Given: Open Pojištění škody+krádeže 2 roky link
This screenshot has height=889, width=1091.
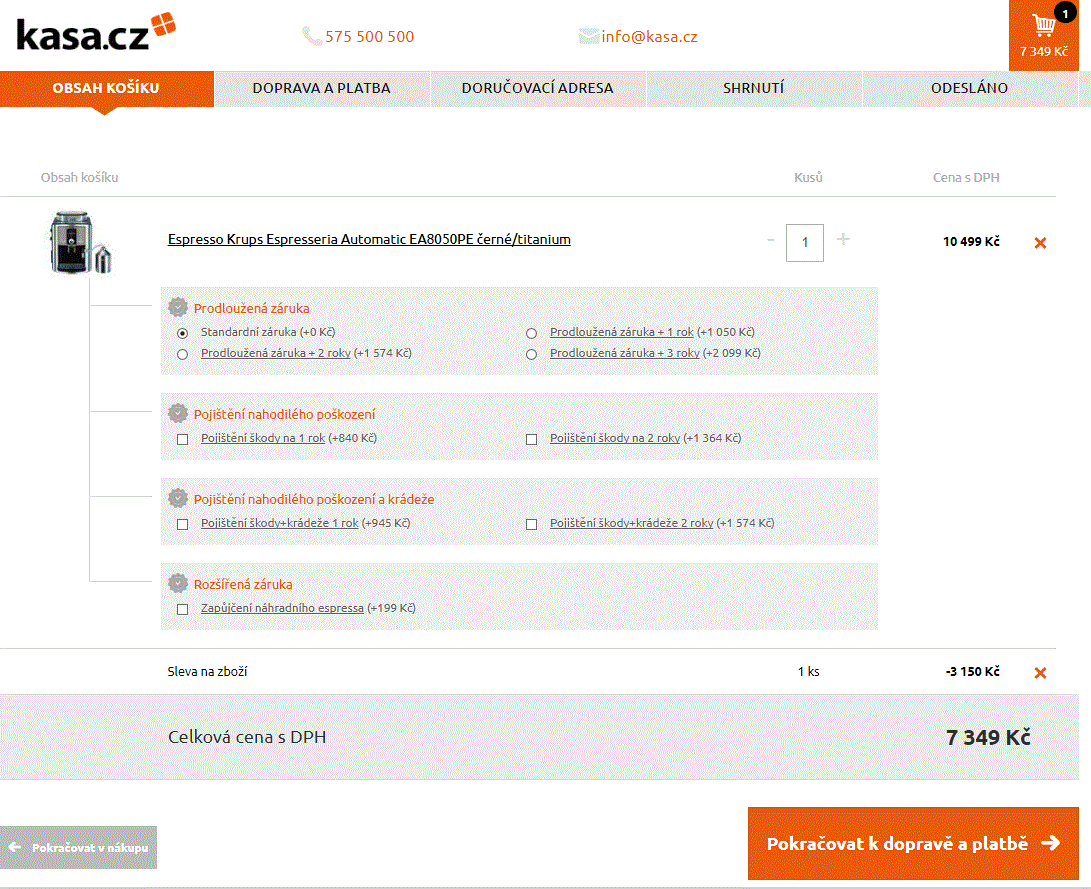Looking at the screenshot, I should tap(631, 523).
